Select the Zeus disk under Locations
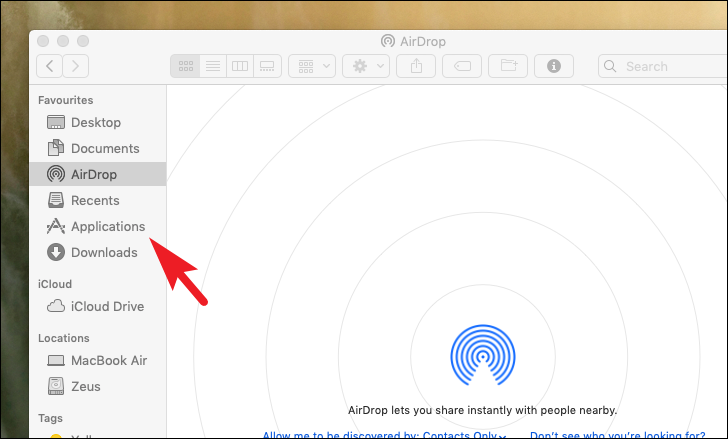This screenshot has height=439, width=728. click(98, 386)
